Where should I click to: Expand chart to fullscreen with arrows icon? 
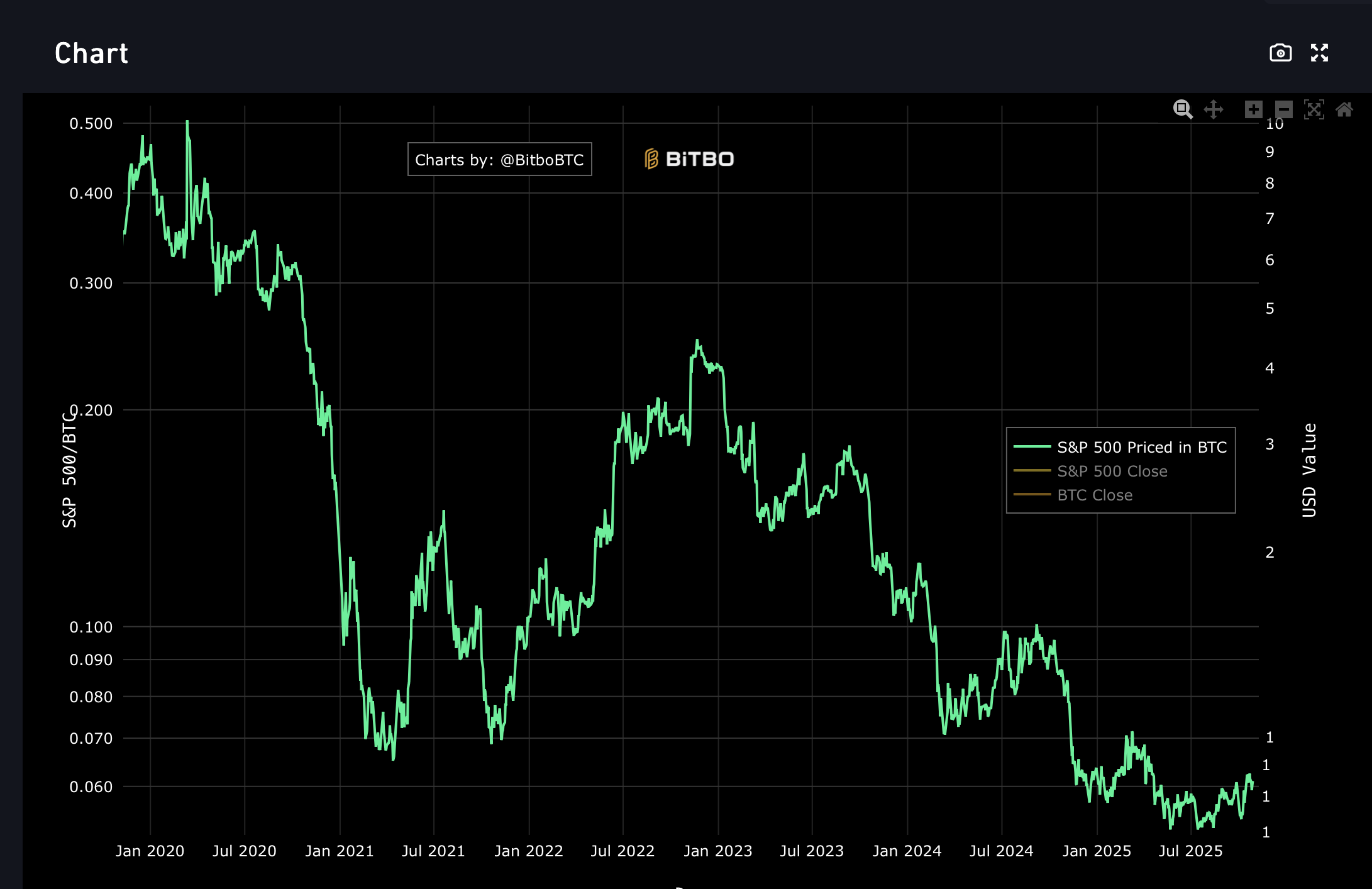1319,53
